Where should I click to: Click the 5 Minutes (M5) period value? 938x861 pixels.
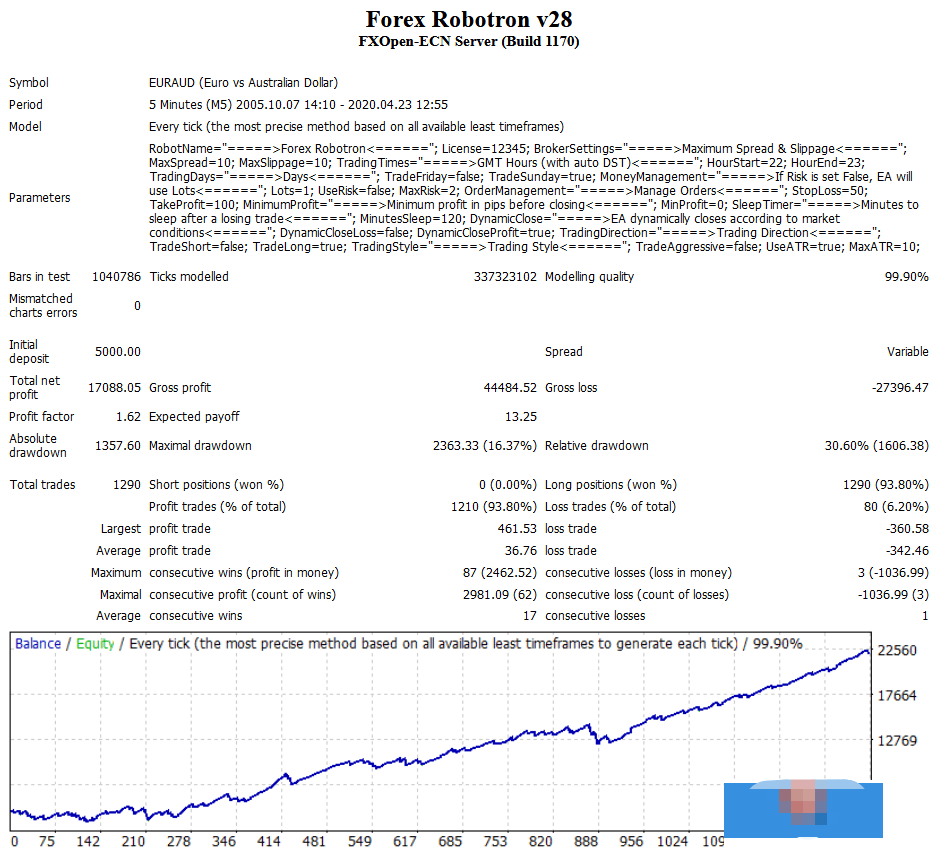tap(298, 105)
